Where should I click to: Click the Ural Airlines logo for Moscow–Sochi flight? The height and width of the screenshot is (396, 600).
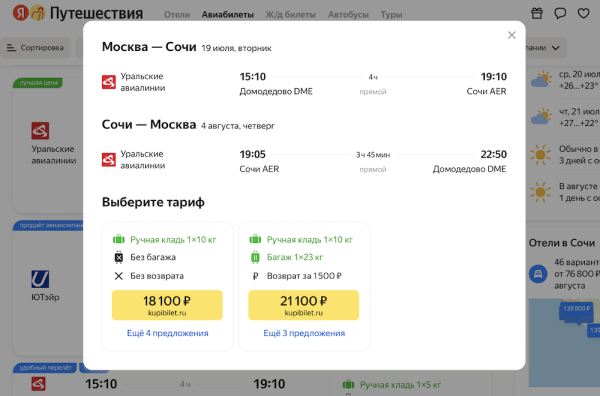click(109, 82)
